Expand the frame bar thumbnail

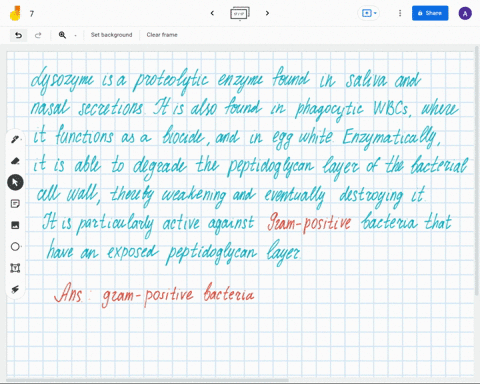[240, 13]
